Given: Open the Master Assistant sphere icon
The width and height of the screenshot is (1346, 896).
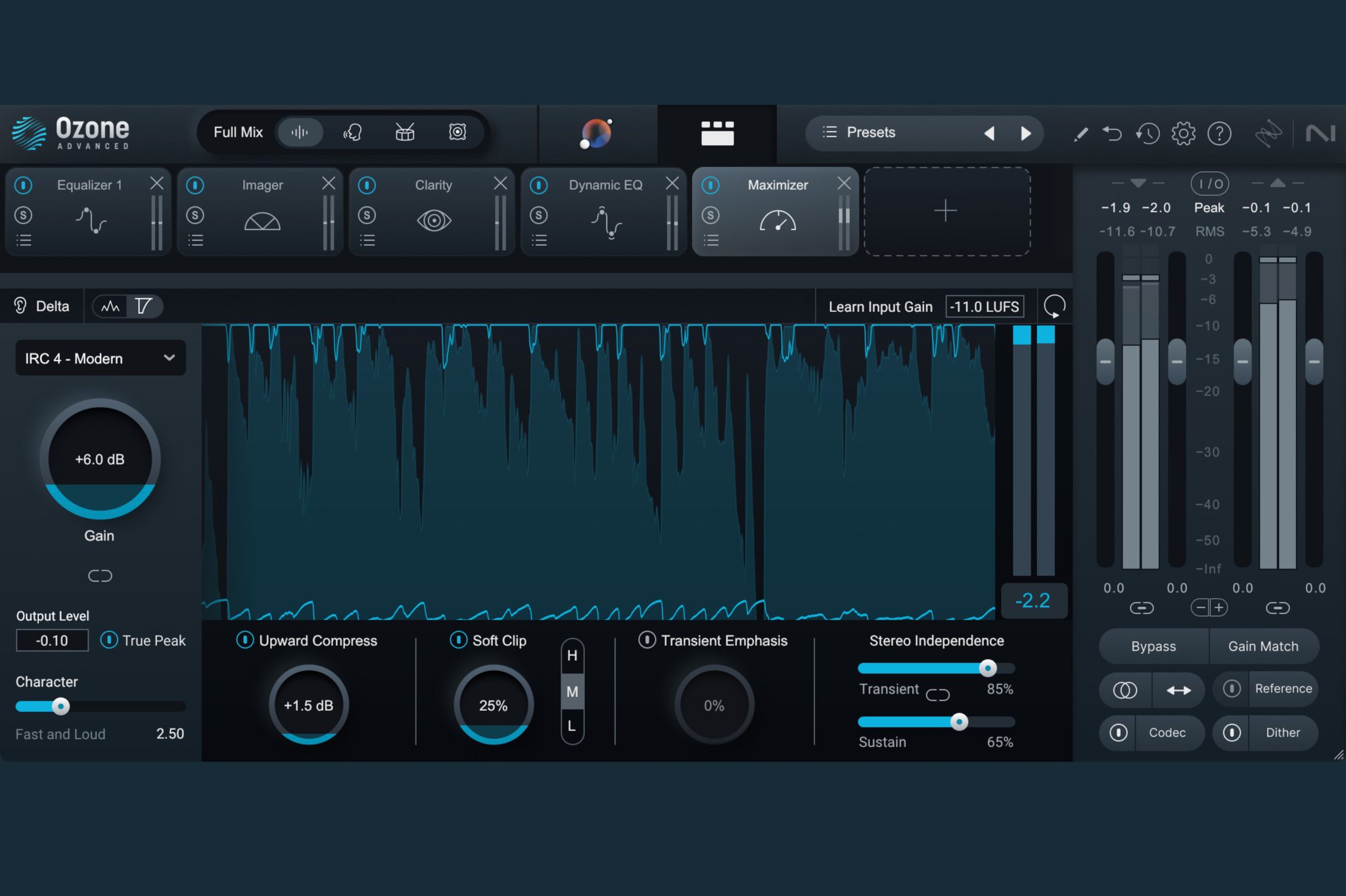Looking at the screenshot, I should pyautogui.click(x=597, y=133).
